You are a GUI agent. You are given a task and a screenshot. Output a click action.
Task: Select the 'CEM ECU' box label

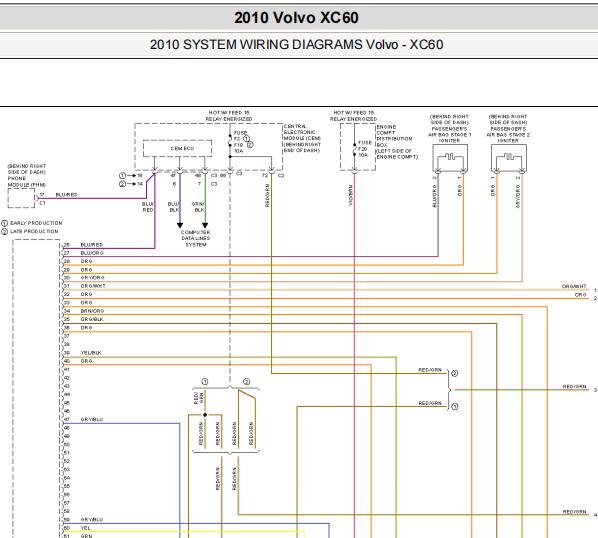182,148
